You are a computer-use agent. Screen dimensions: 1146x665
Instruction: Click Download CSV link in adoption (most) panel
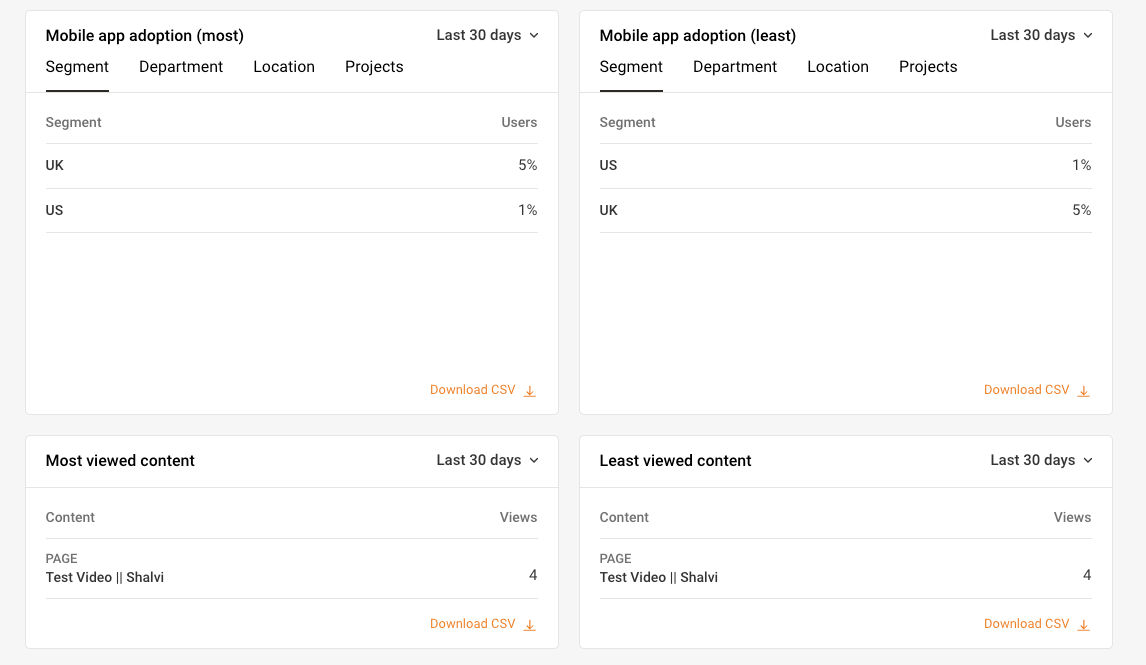(472, 390)
